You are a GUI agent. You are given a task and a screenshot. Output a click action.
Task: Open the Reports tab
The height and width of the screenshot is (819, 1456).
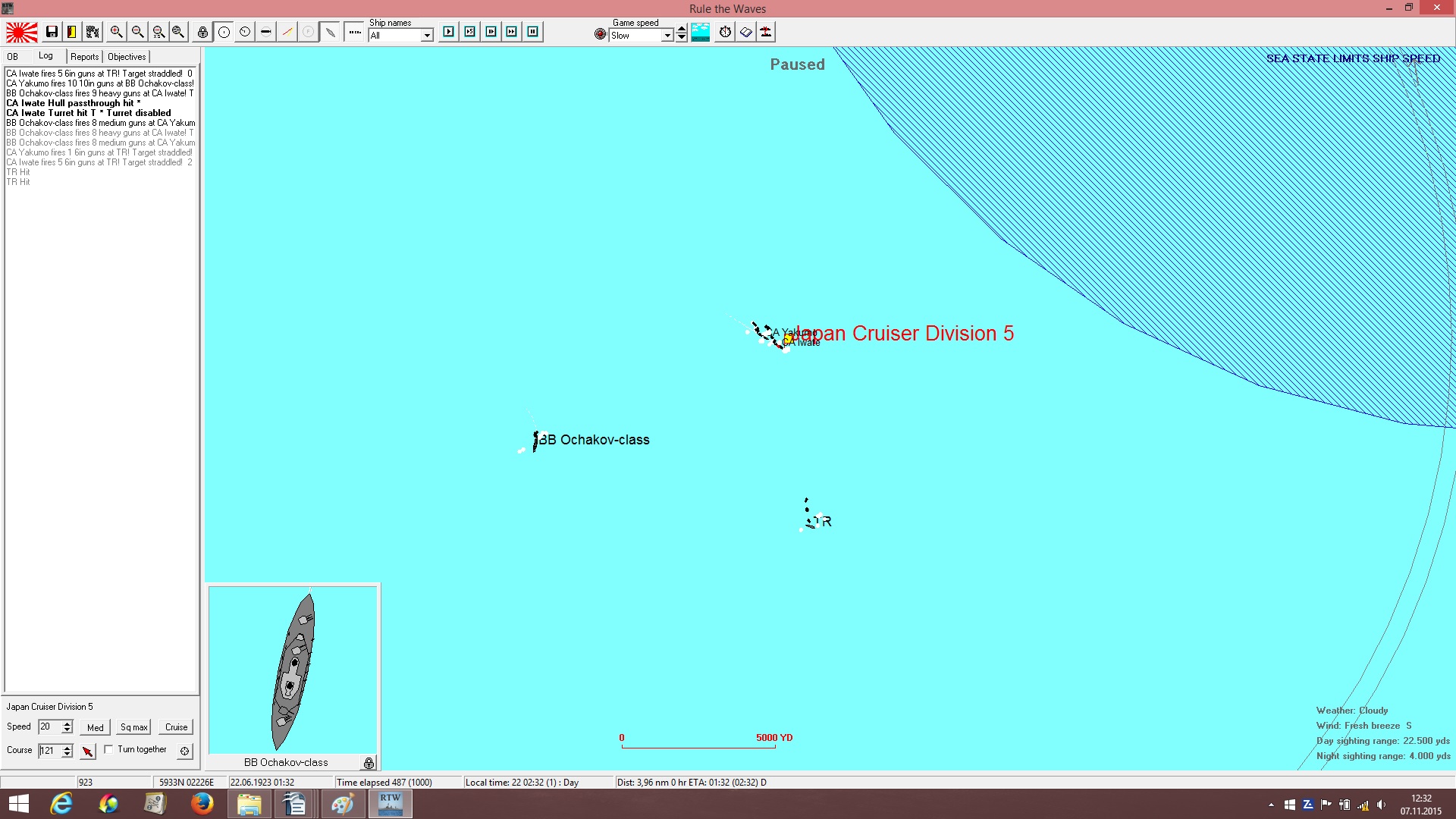click(x=85, y=57)
